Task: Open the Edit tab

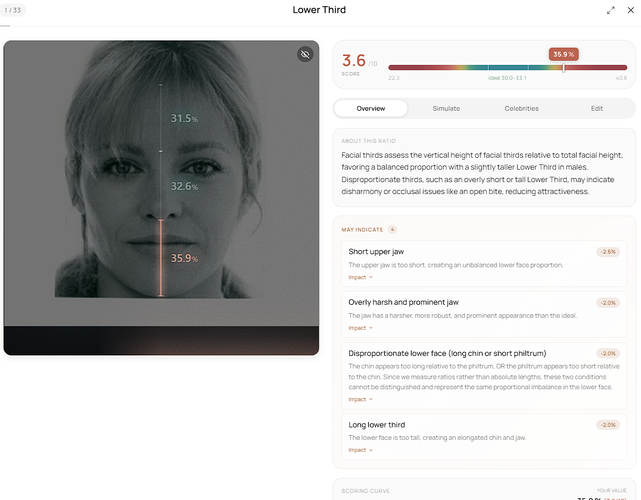Action: [x=596, y=108]
